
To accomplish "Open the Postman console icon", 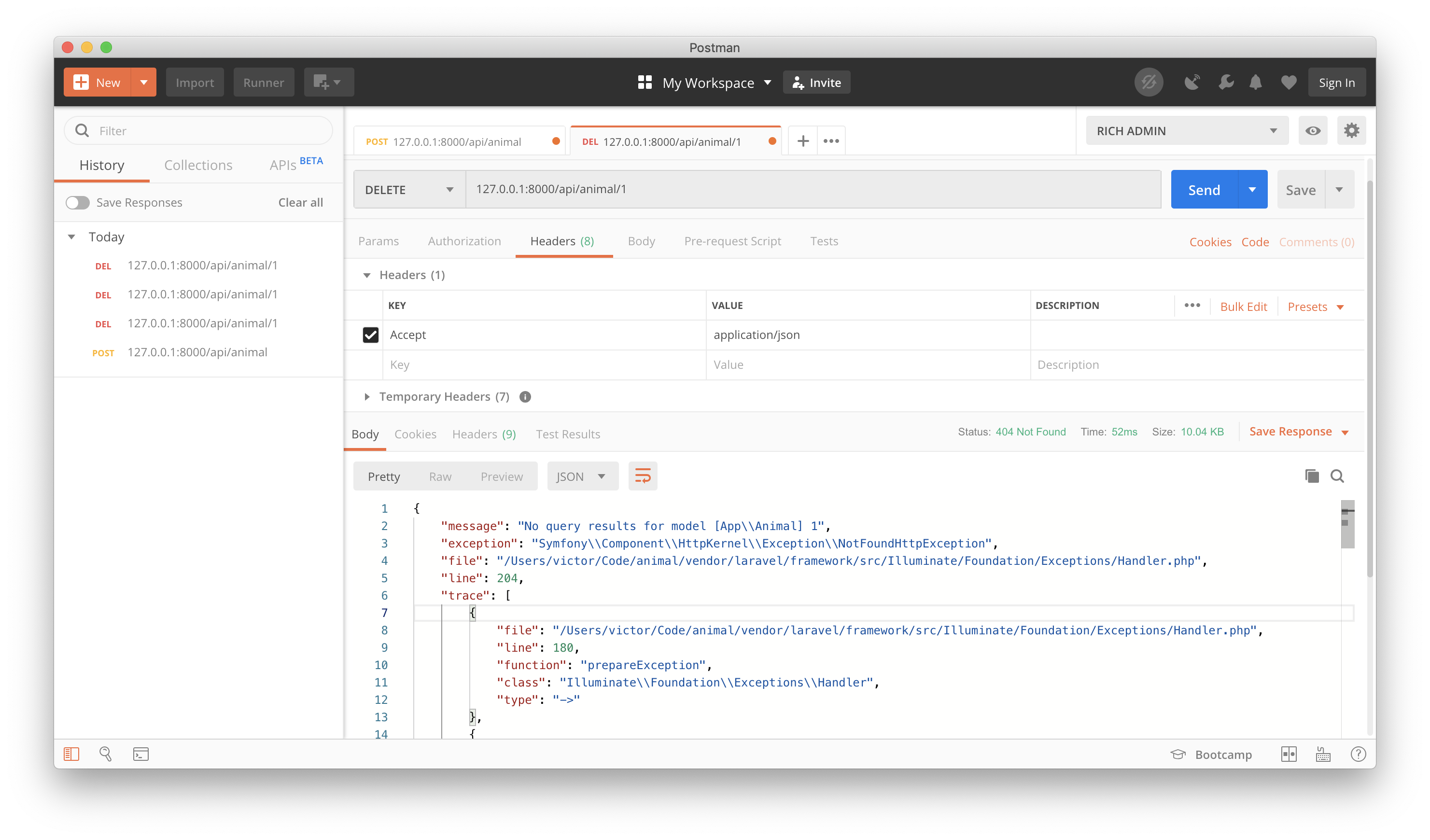I will click(140, 754).
